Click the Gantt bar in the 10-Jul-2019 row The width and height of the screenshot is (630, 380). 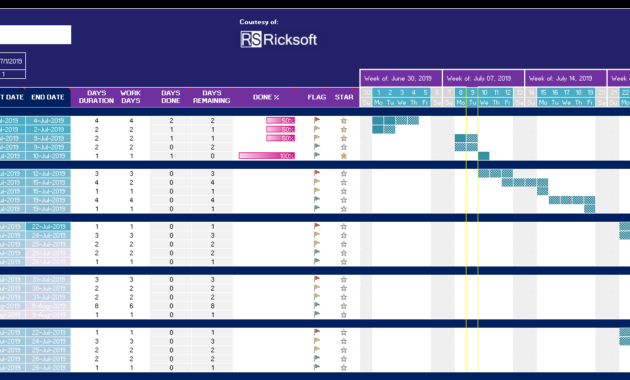coord(484,156)
